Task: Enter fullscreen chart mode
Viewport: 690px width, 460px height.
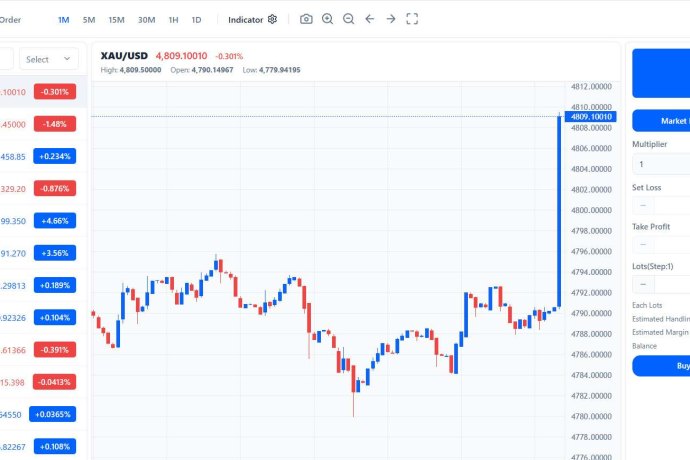Action: pyautogui.click(x=412, y=19)
